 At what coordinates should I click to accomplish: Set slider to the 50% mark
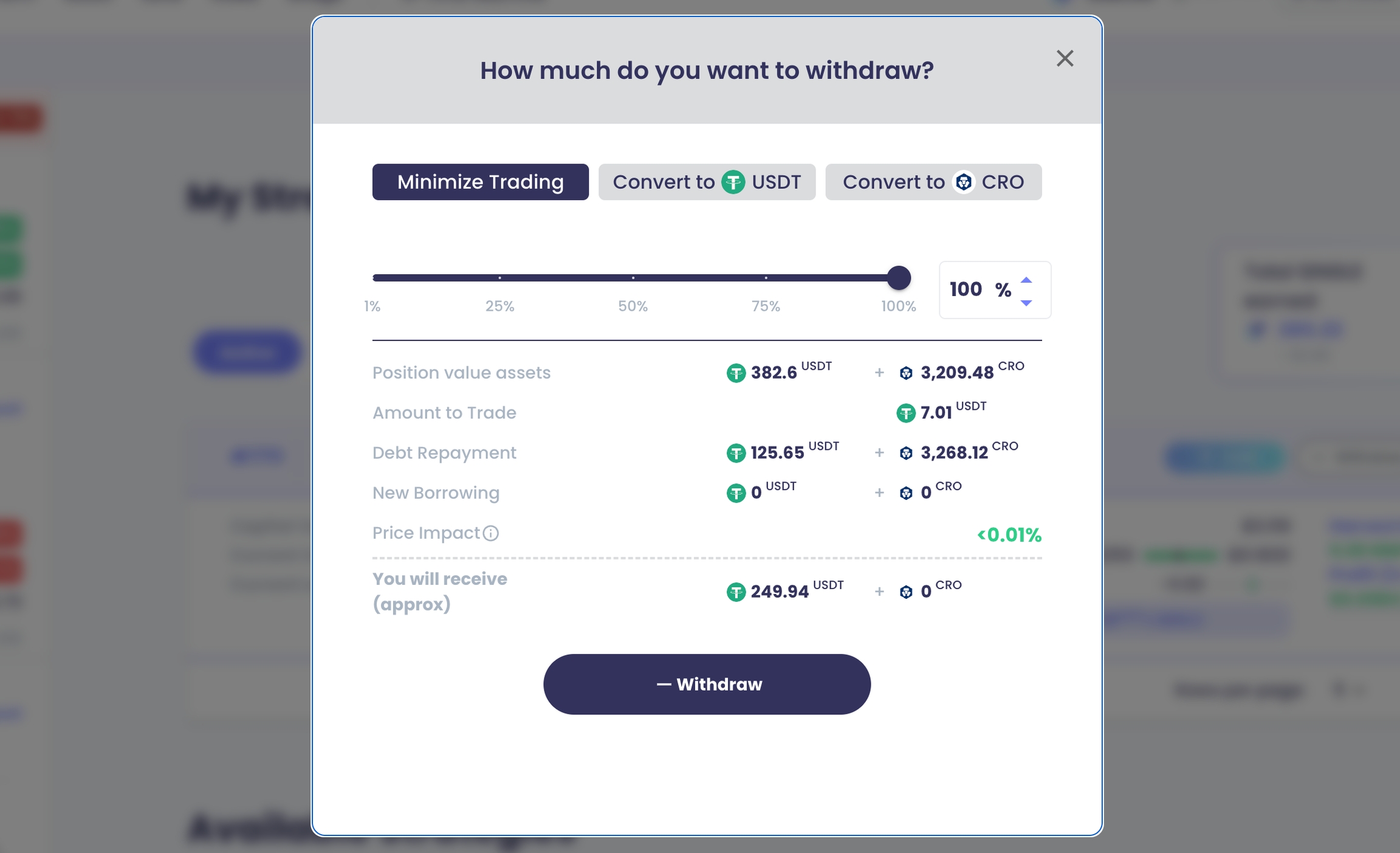[633, 278]
